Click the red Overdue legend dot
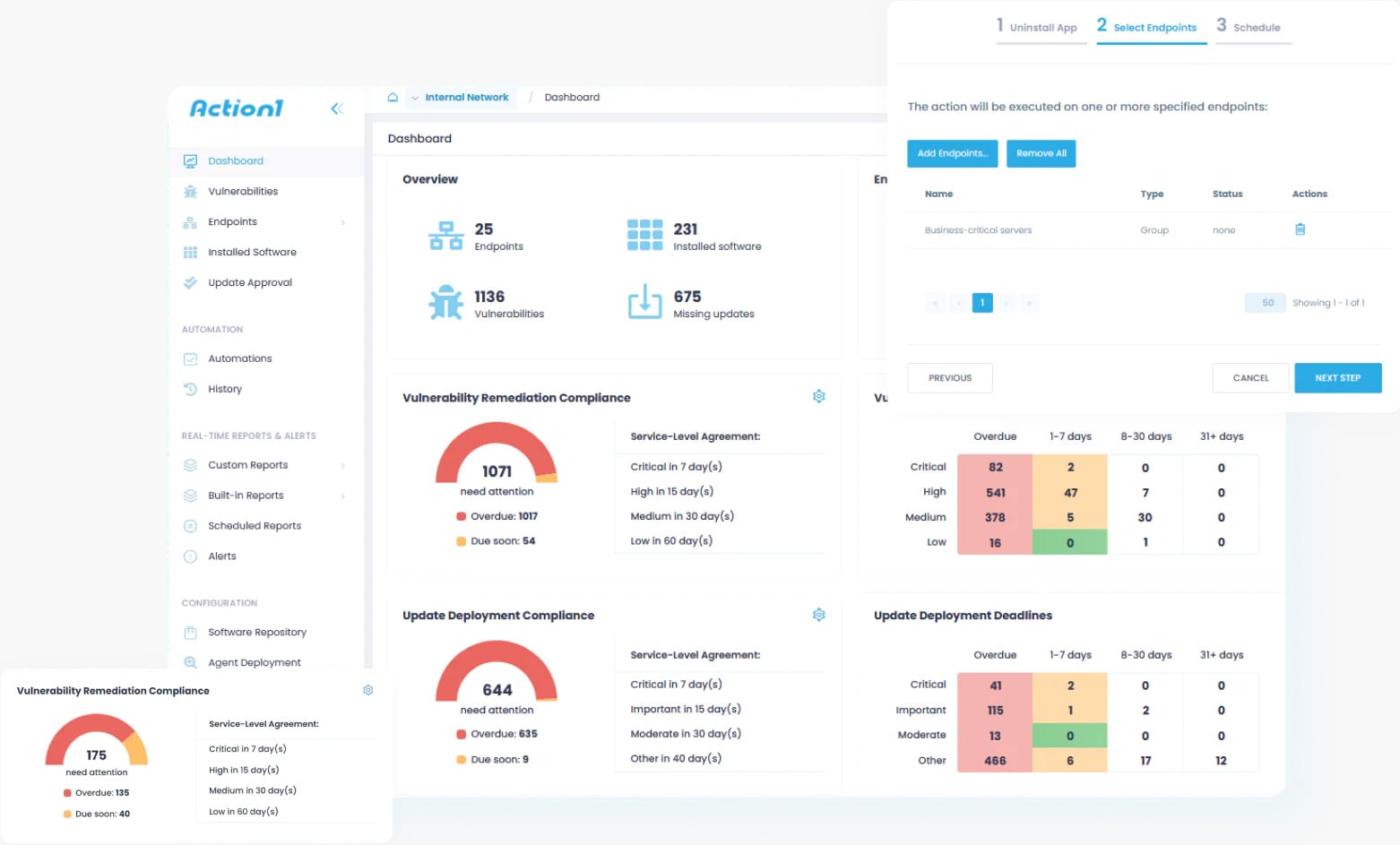 (460, 516)
